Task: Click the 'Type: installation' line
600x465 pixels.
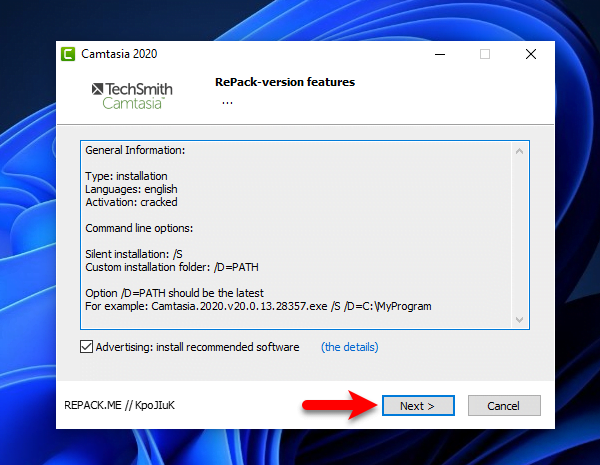Action: (x=126, y=176)
